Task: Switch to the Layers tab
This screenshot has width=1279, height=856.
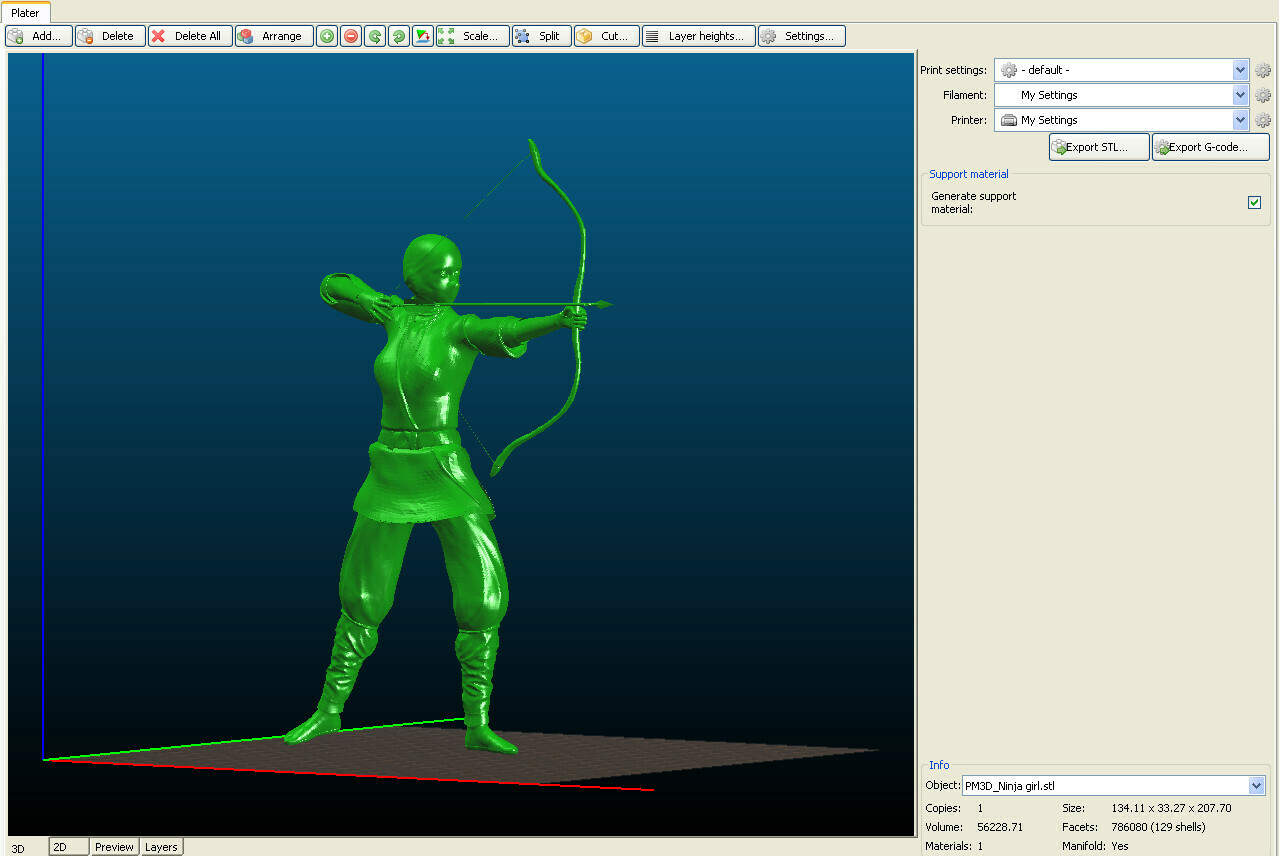Action: pyautogui.click(x=161, y=847)
